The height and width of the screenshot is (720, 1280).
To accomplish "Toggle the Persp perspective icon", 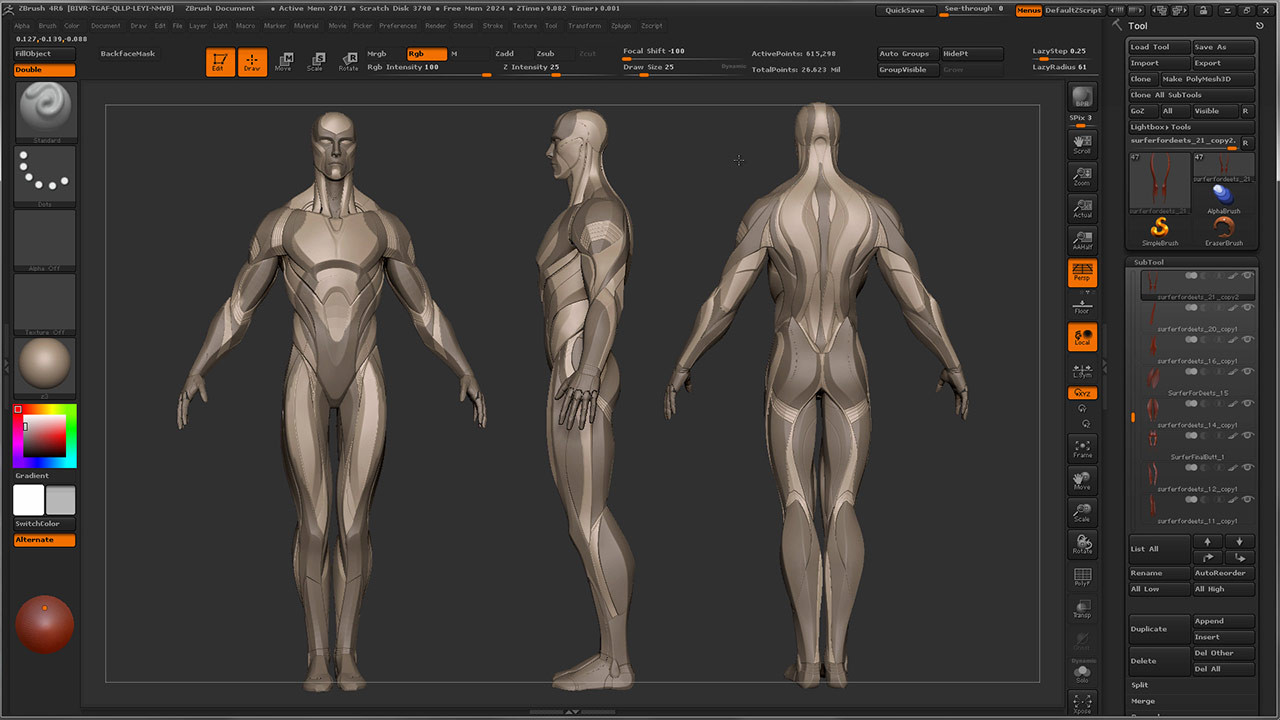I will [x=1082, y=271].
